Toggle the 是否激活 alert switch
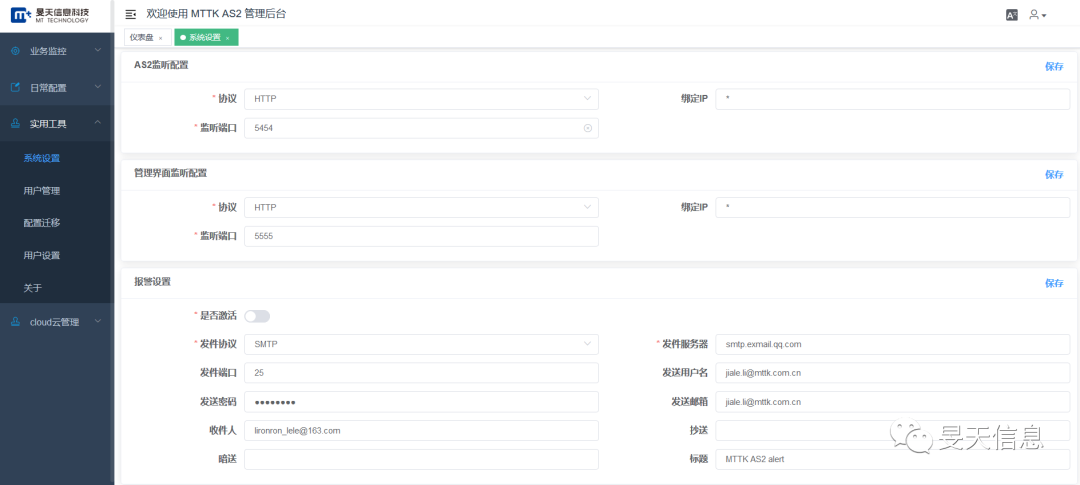1080x485 pixels. tap(257, 316)
